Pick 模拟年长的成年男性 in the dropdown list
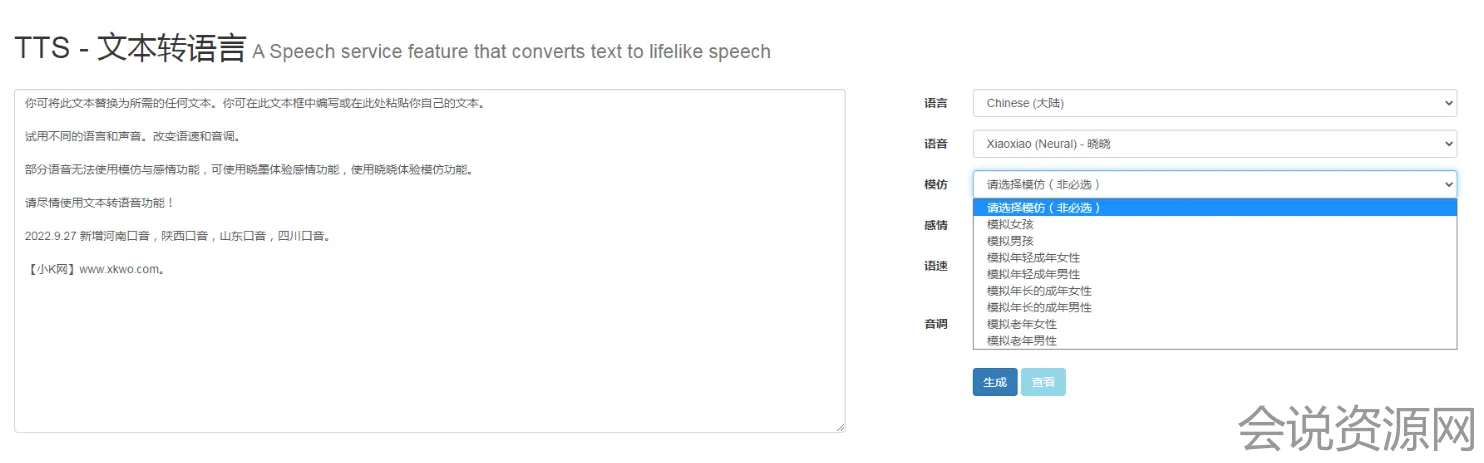The width and height of the screenshot is (1484, 463). [x=1039, y=307]
